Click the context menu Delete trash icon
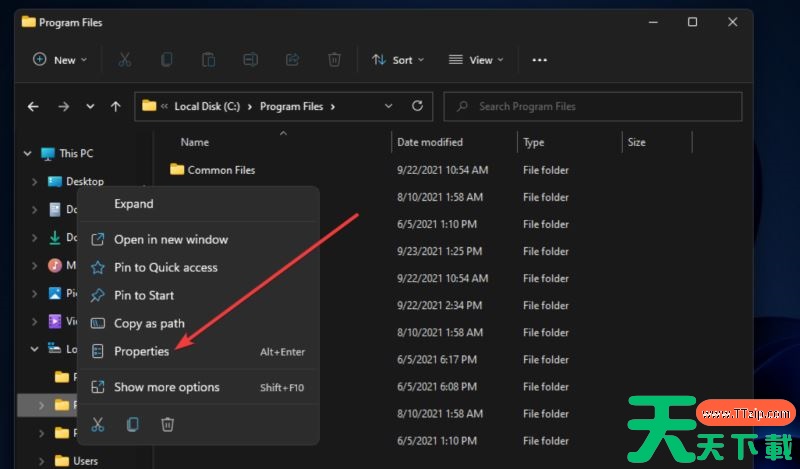Image resolution: width=800 pixels, height=469 pixels. [167, 424]
